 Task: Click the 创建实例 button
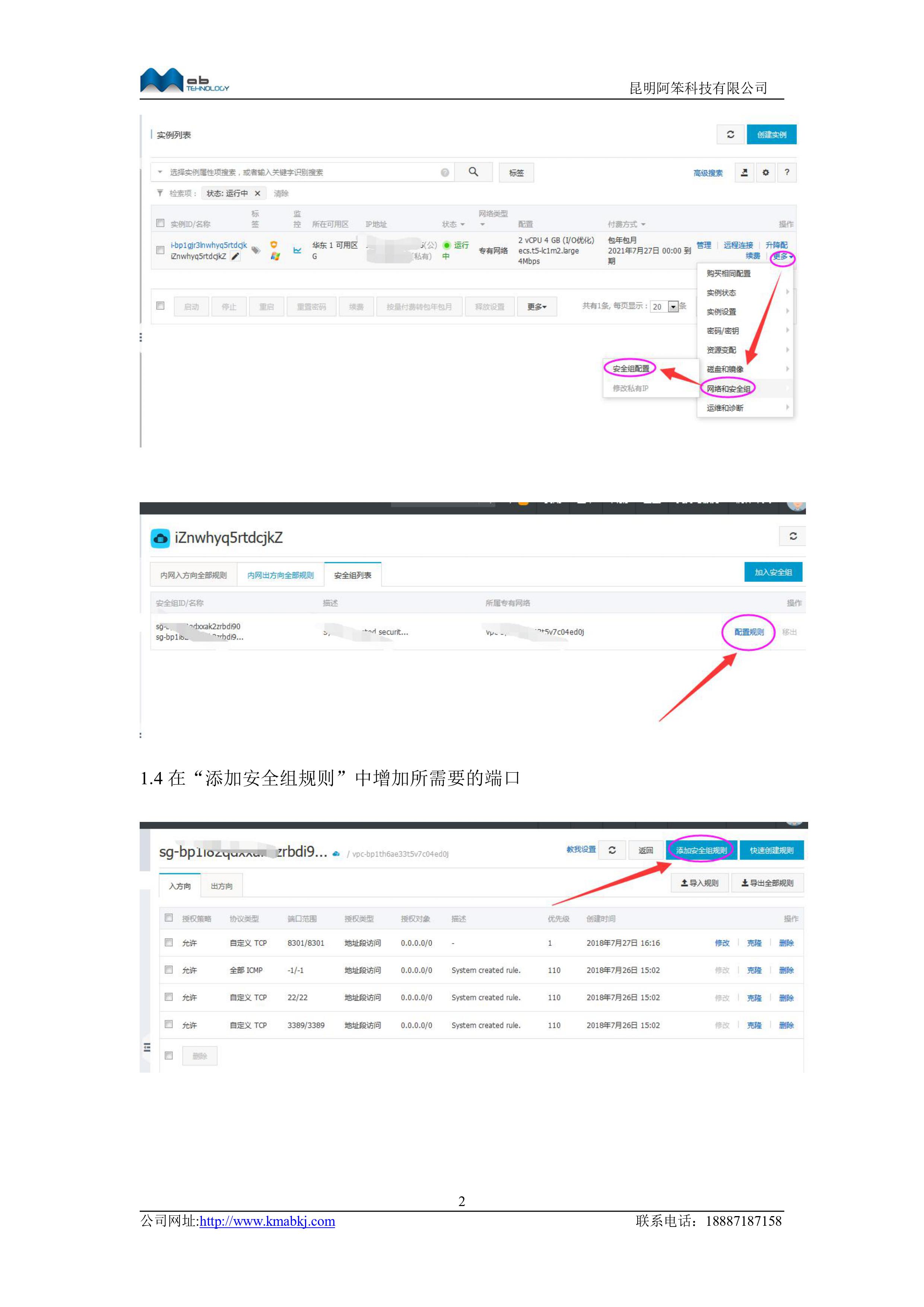click(x=772, y=135)
